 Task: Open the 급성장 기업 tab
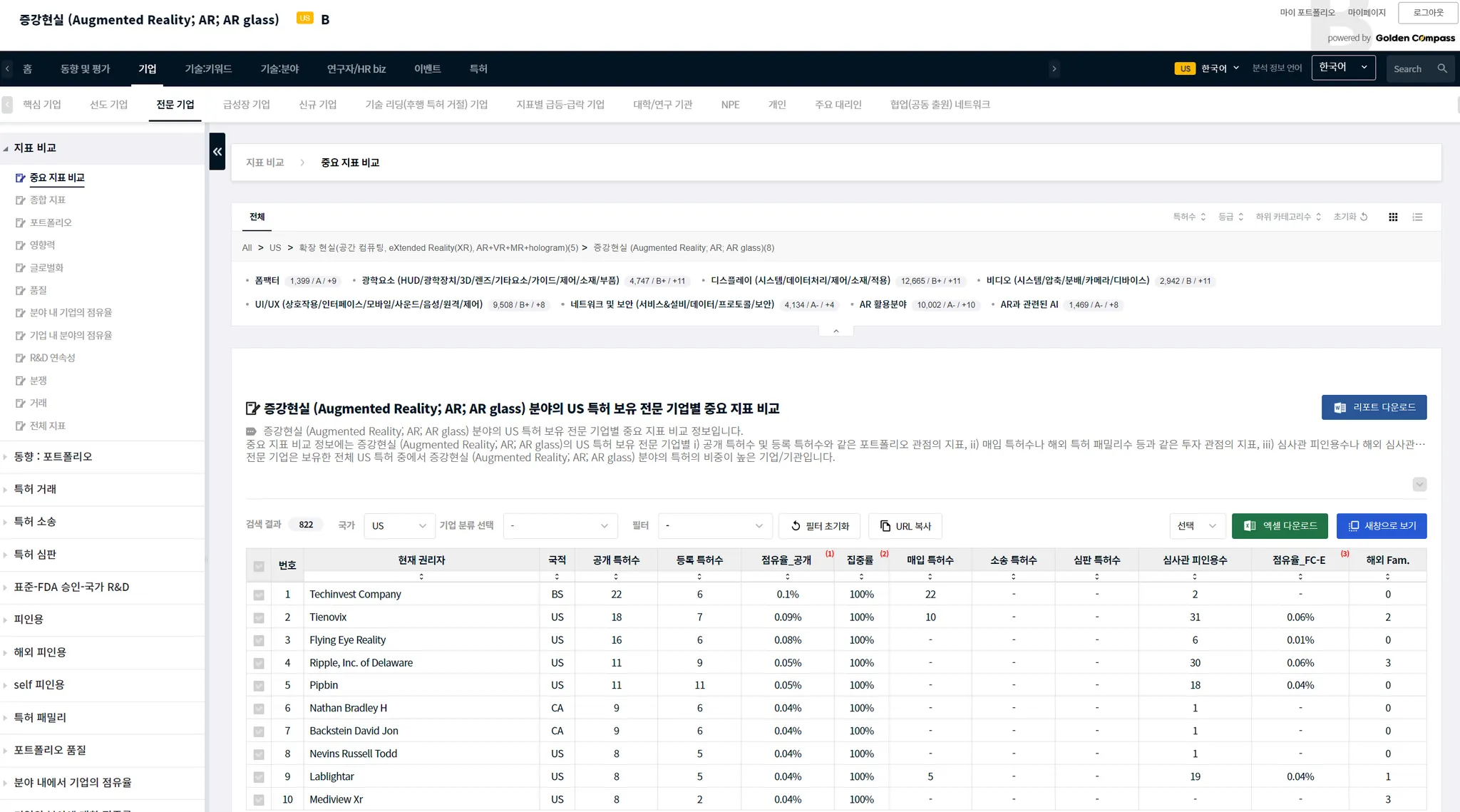pyautogui.click(x=246, y=104)
